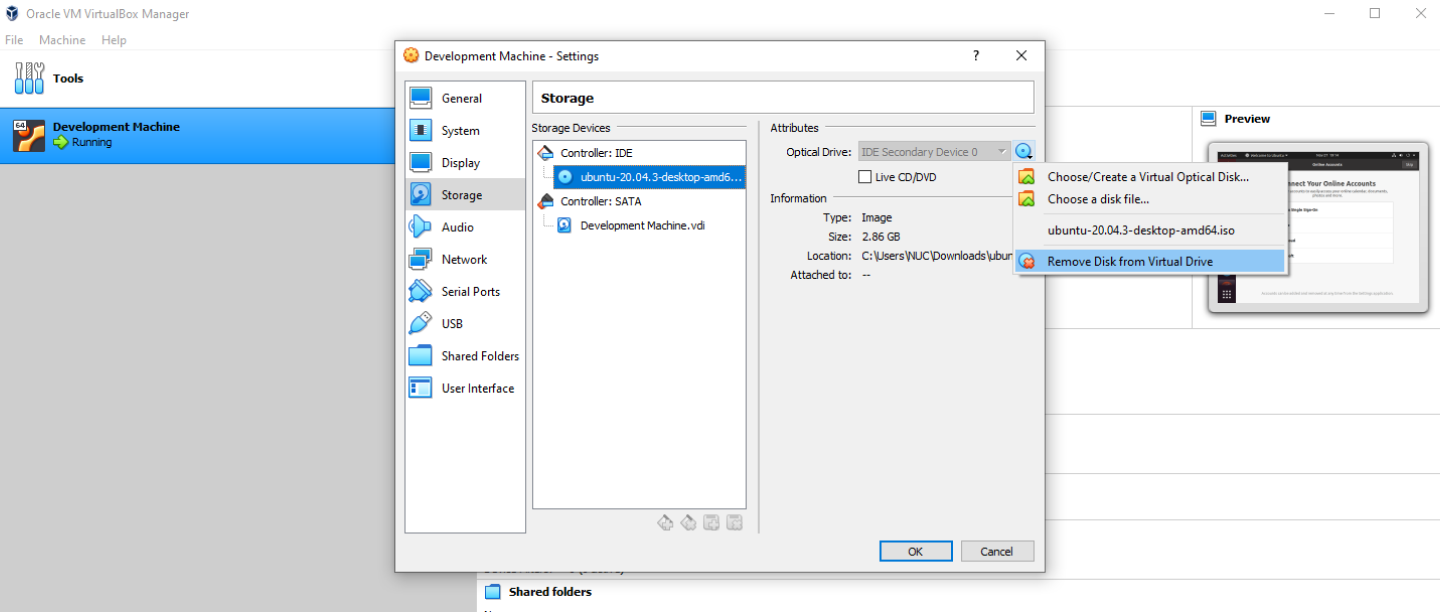Click the Location path value
This screenshot has width=1440, height=612.
(x=937, y=256)
